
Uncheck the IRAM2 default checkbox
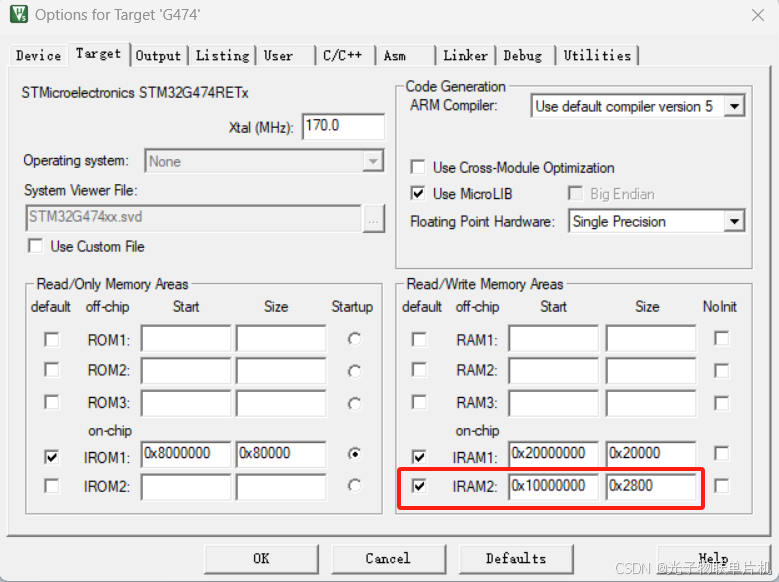tap(419, 486)
